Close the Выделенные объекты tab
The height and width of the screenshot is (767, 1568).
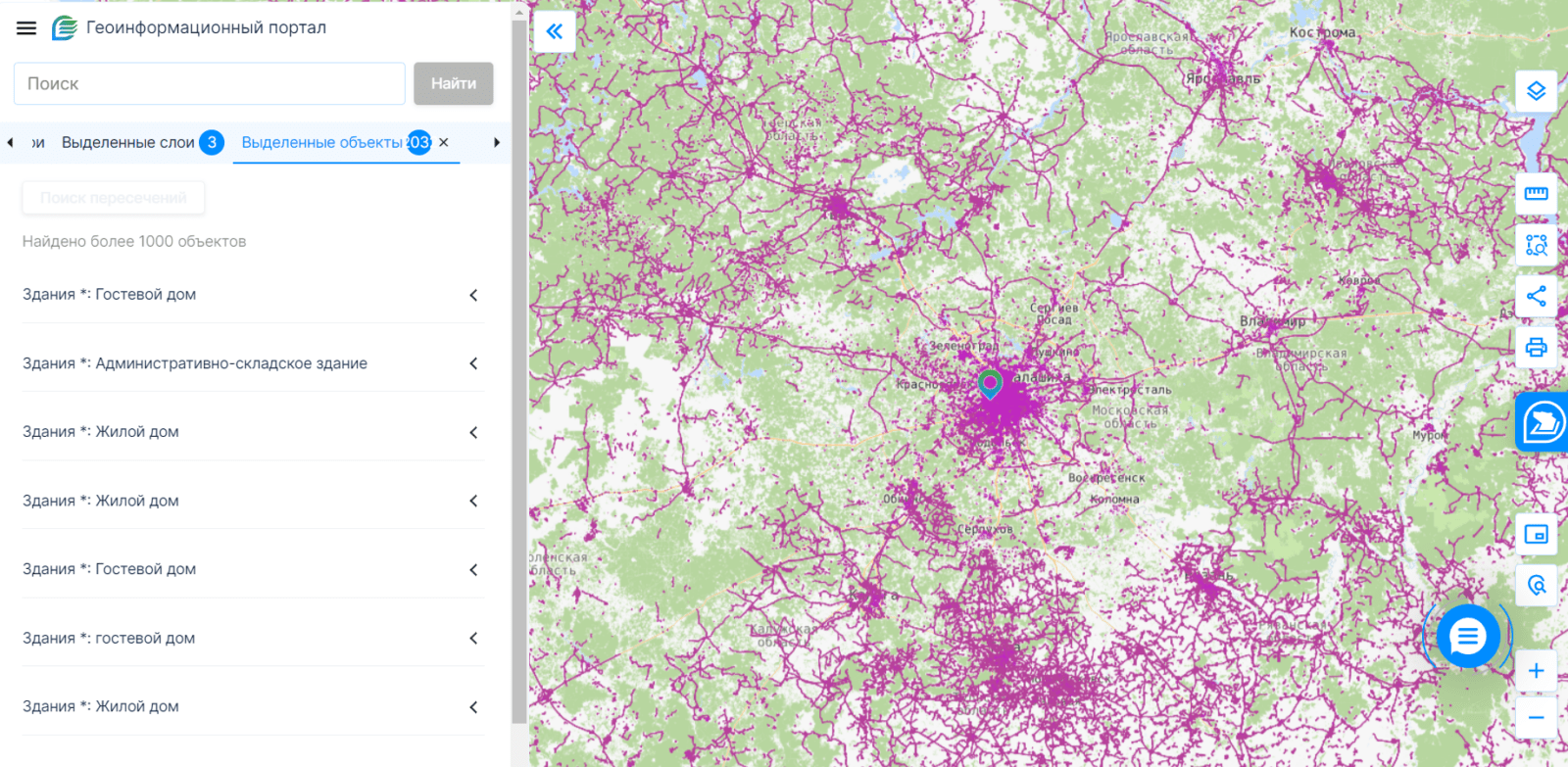[444, 142]
